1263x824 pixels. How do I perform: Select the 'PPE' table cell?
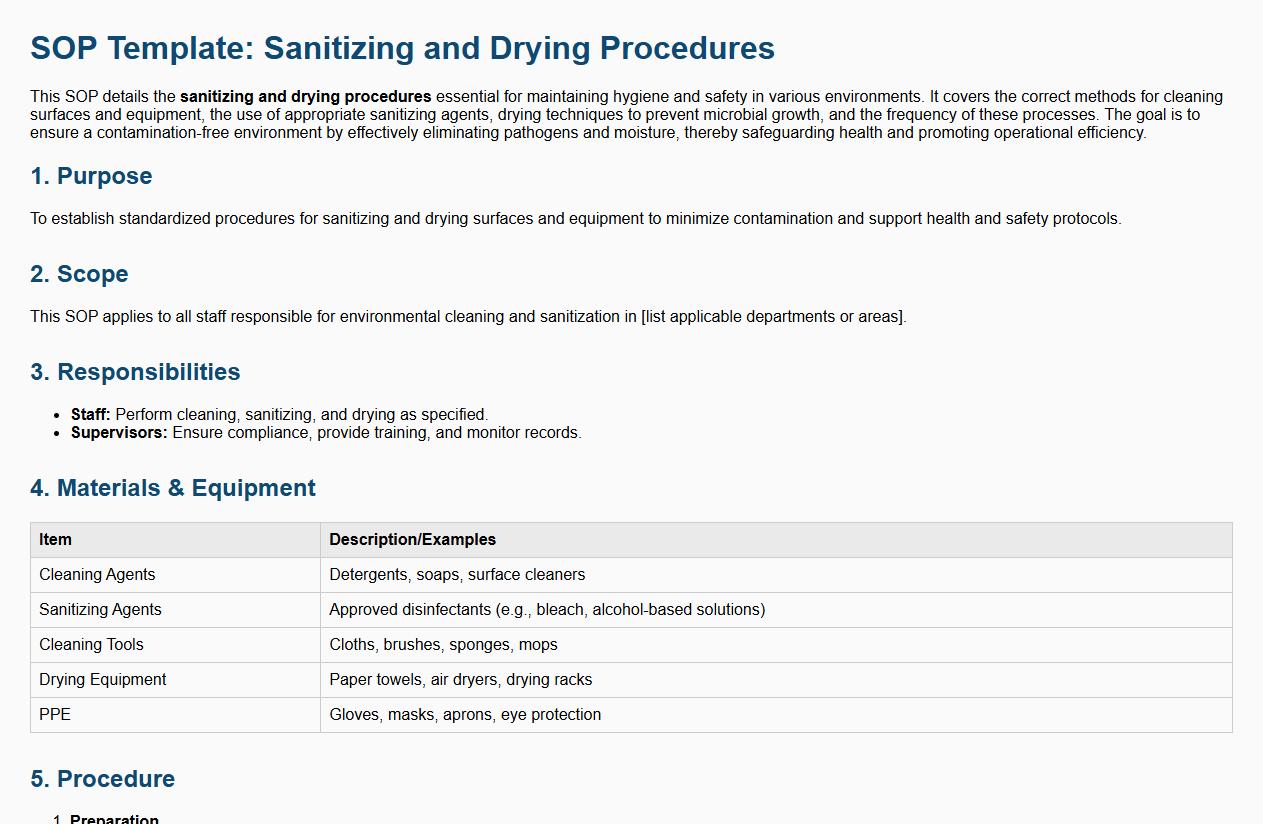[55, 715]
